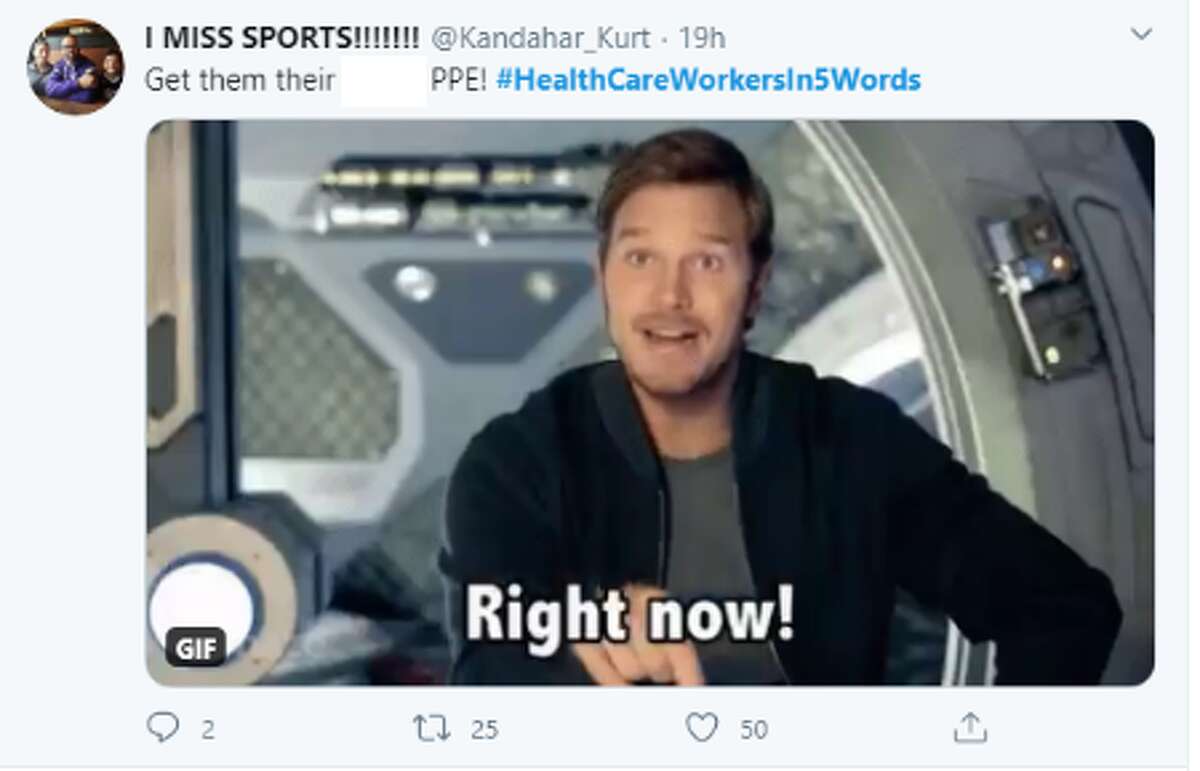Screen dimensions: 1200x771
Task: Like the tweet with the heart icon
Action: coord(702,727)
